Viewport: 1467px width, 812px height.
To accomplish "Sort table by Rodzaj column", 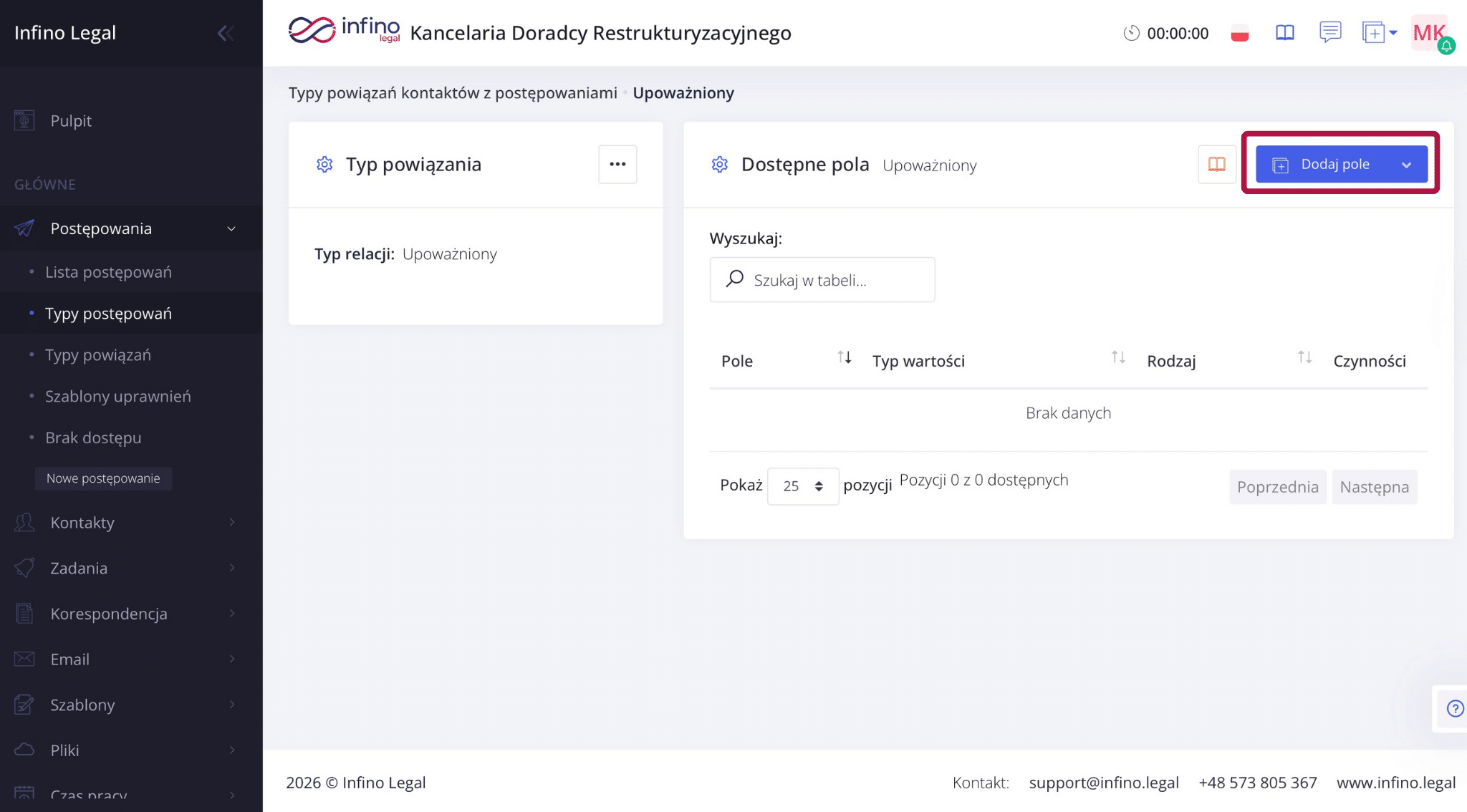I will coord(1304,357).
